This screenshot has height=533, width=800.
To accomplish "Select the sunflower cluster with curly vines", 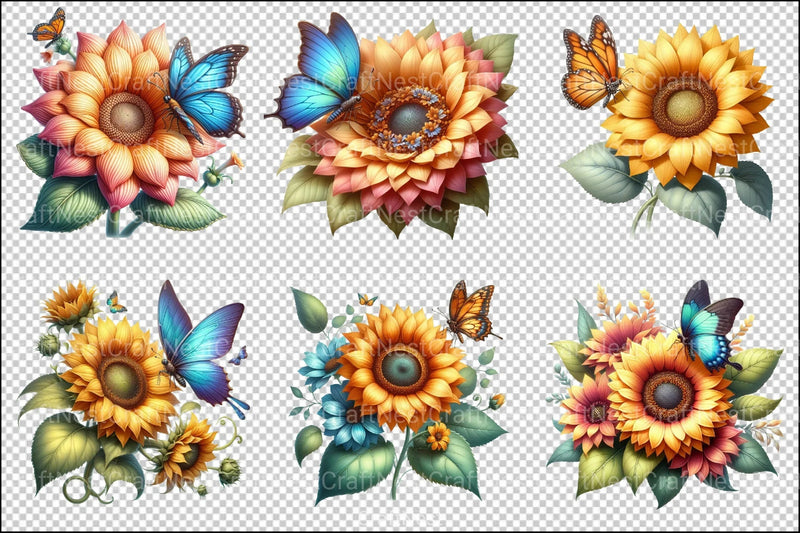I will [134, 392].
